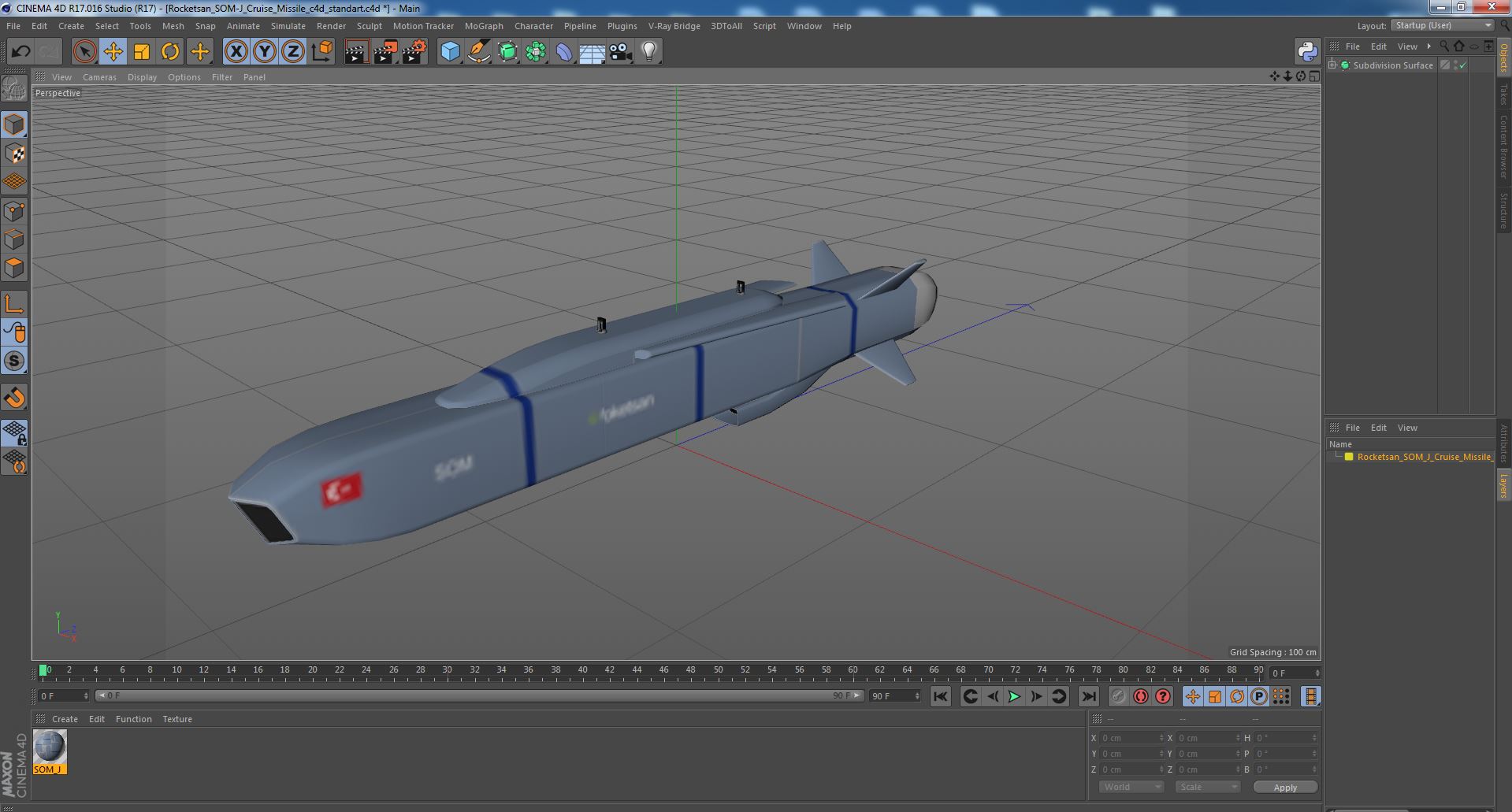The image size is (1512, 812).
Task: Activate the Scale tool
Action: pos(142,52)
